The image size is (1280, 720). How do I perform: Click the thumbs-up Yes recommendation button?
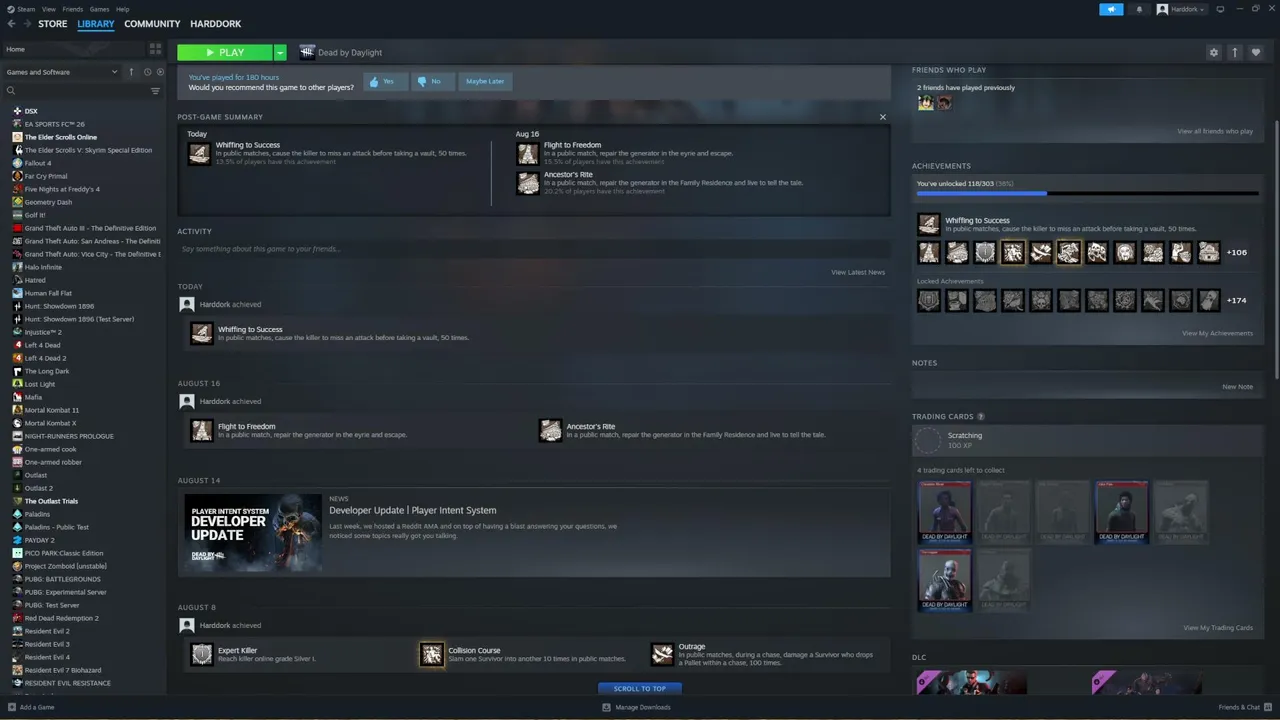point(384,81)
